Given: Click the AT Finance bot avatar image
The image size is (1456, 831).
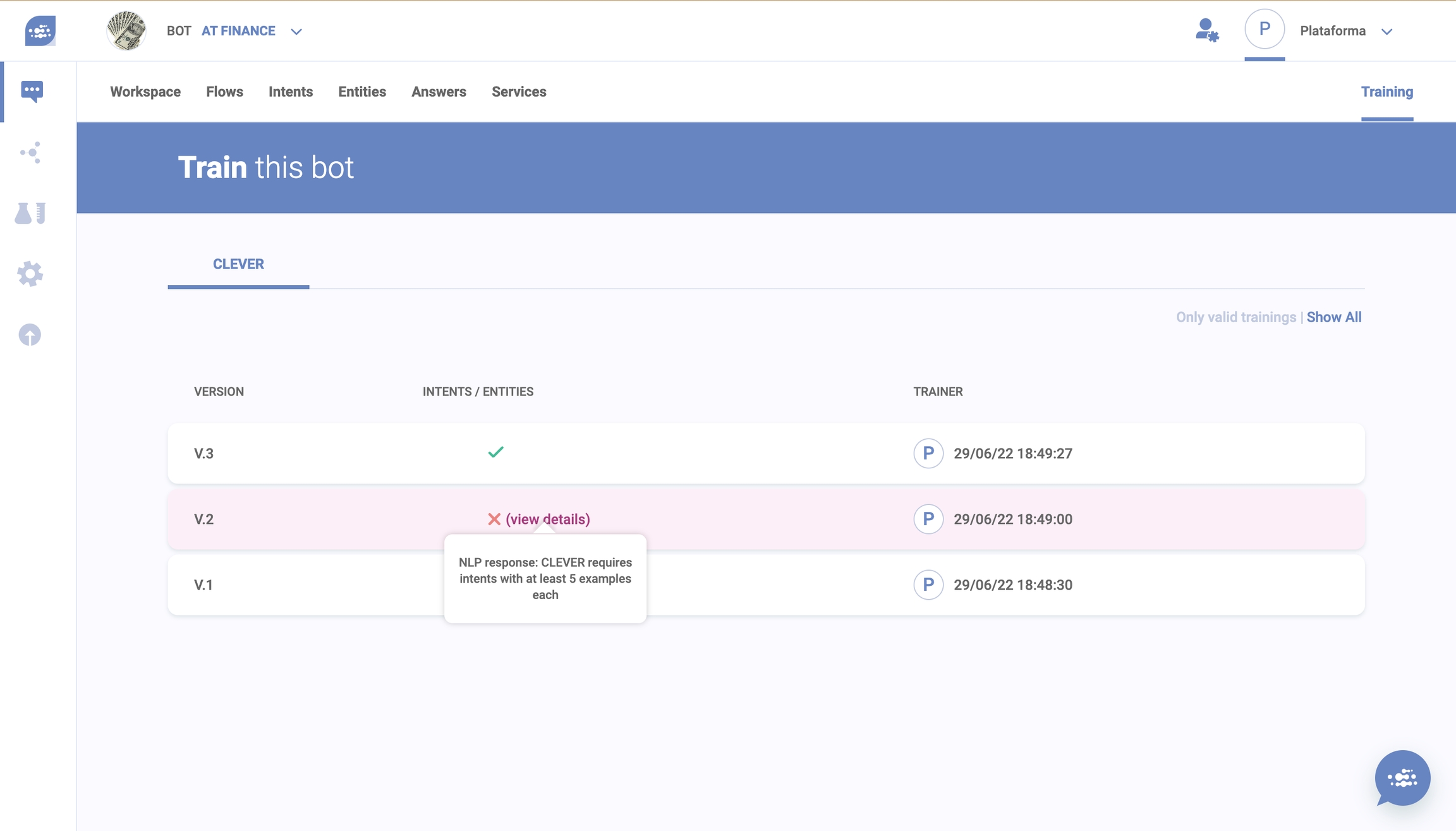Looking at the screenshot, I should 126,30.
